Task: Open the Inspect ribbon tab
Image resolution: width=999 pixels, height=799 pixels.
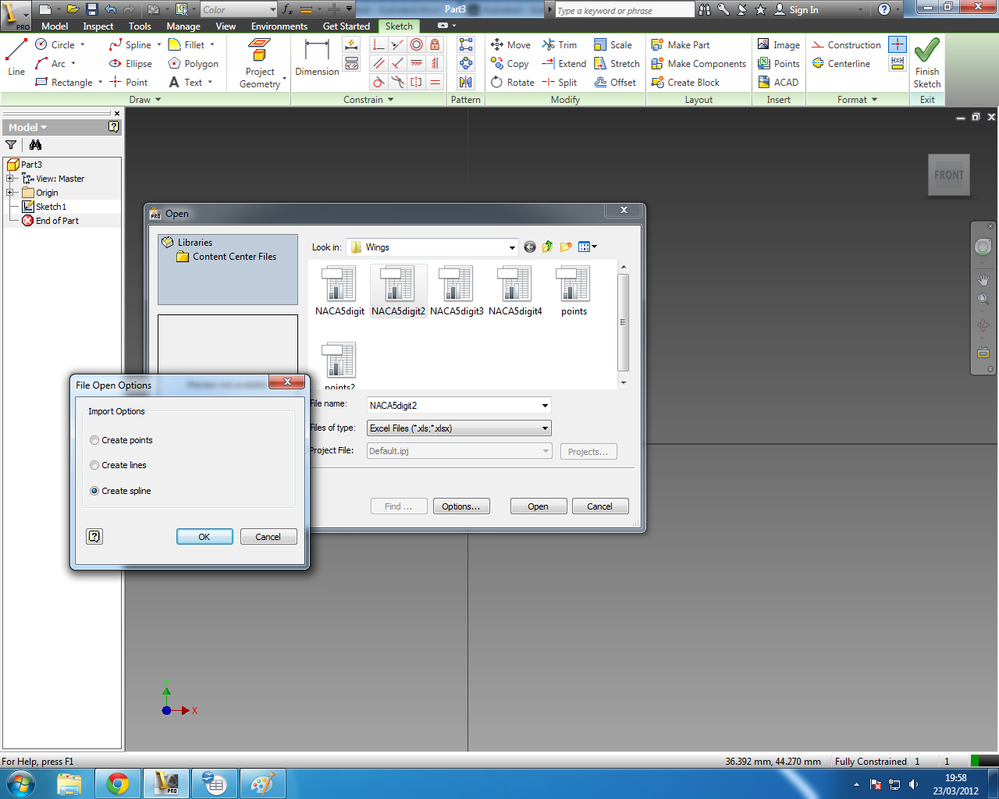Action: point(97,26)
